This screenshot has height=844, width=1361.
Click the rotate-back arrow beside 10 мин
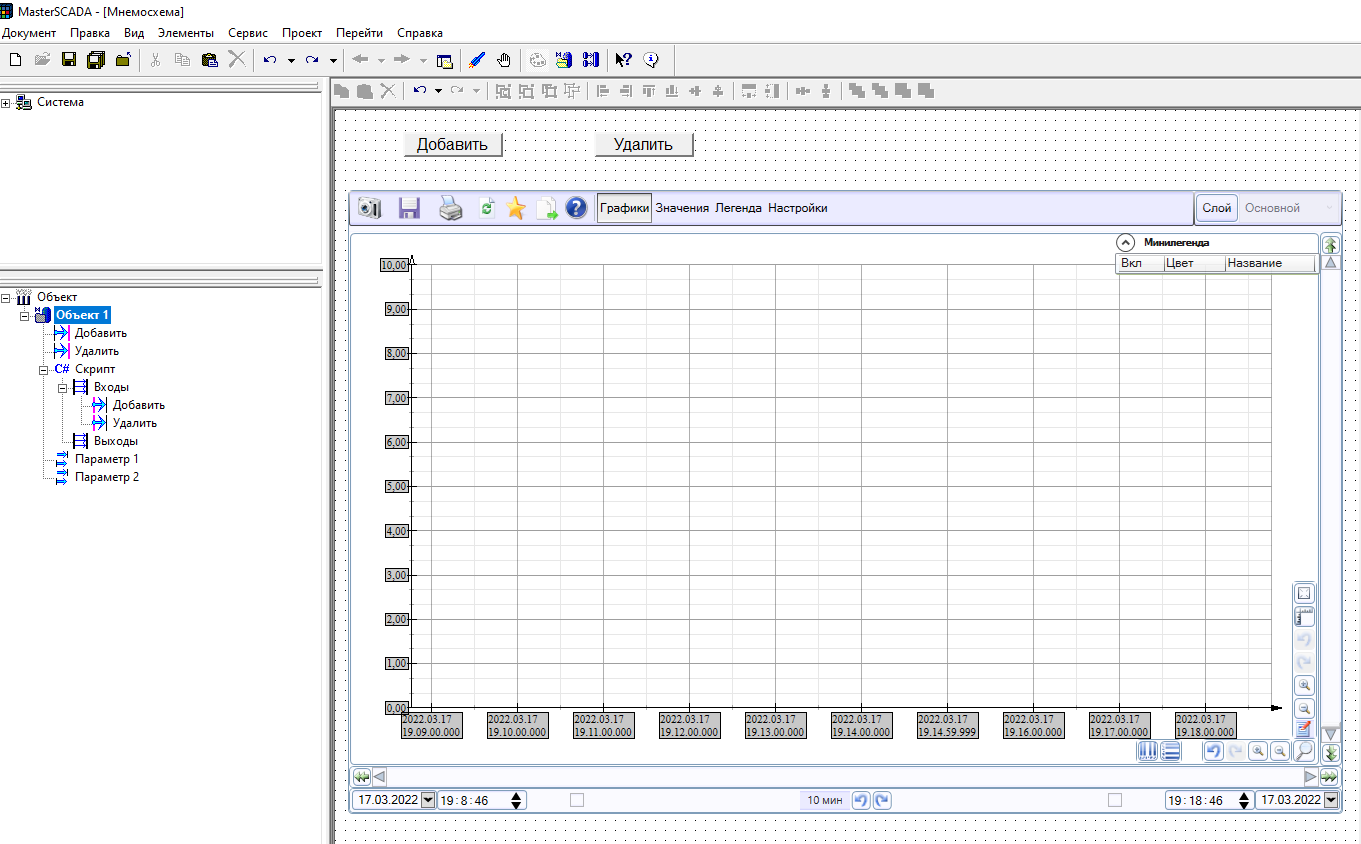pos(861,800)
